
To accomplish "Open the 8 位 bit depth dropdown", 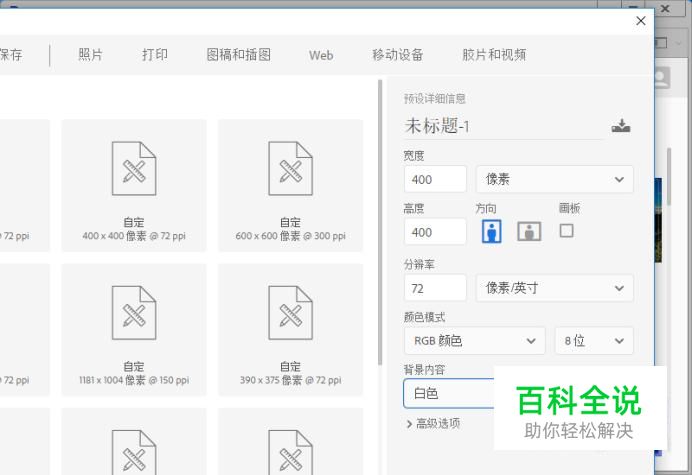I will click(594, 341).
